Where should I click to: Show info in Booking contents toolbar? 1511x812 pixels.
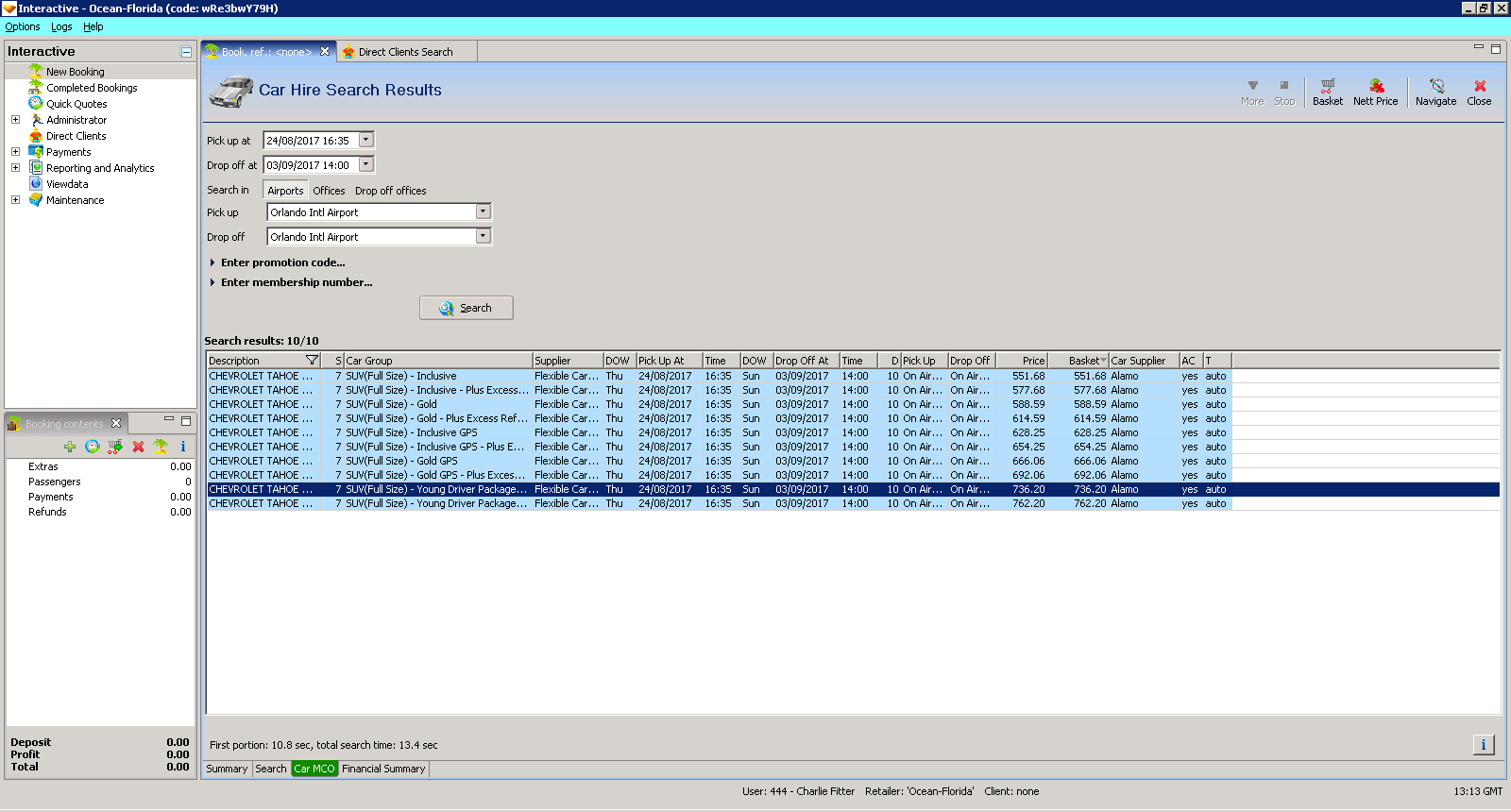(183, 447)
